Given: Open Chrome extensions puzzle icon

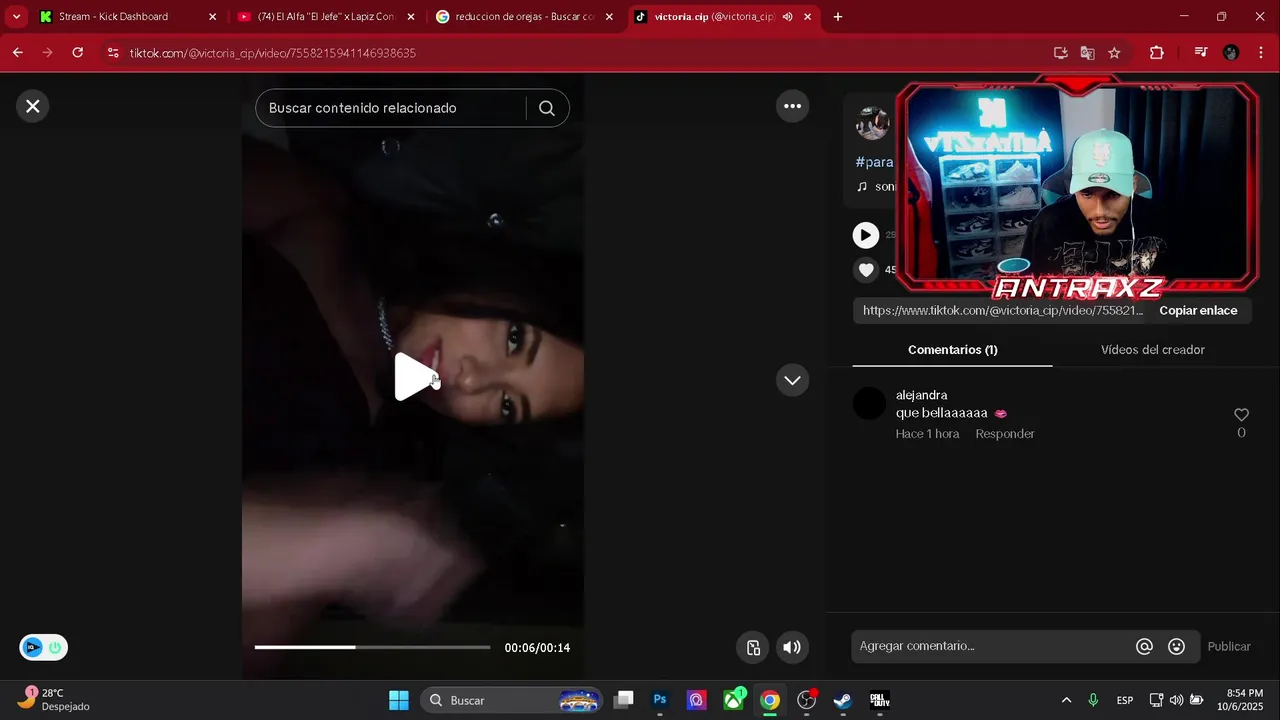Looking at the screenshot, I should (1157, 53).
